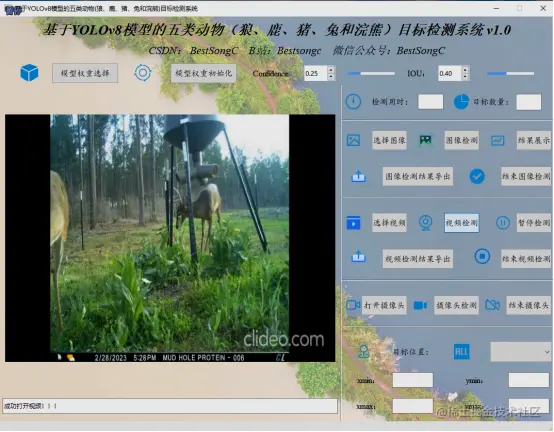The height and width of the screenshot is (432, 554).
Task: Click the picture icon beside 选择图像
Action: 353,140
